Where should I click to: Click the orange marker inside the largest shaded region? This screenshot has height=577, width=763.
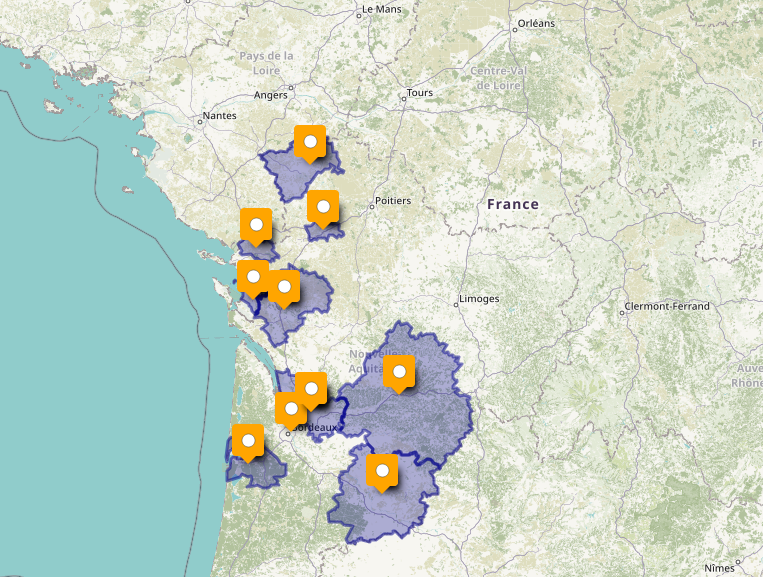pyautogui.click(x=399, y=372)
